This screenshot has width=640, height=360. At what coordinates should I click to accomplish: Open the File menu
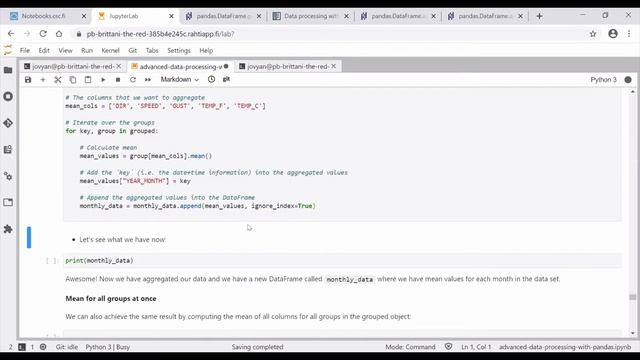click(x=25, y=51)
